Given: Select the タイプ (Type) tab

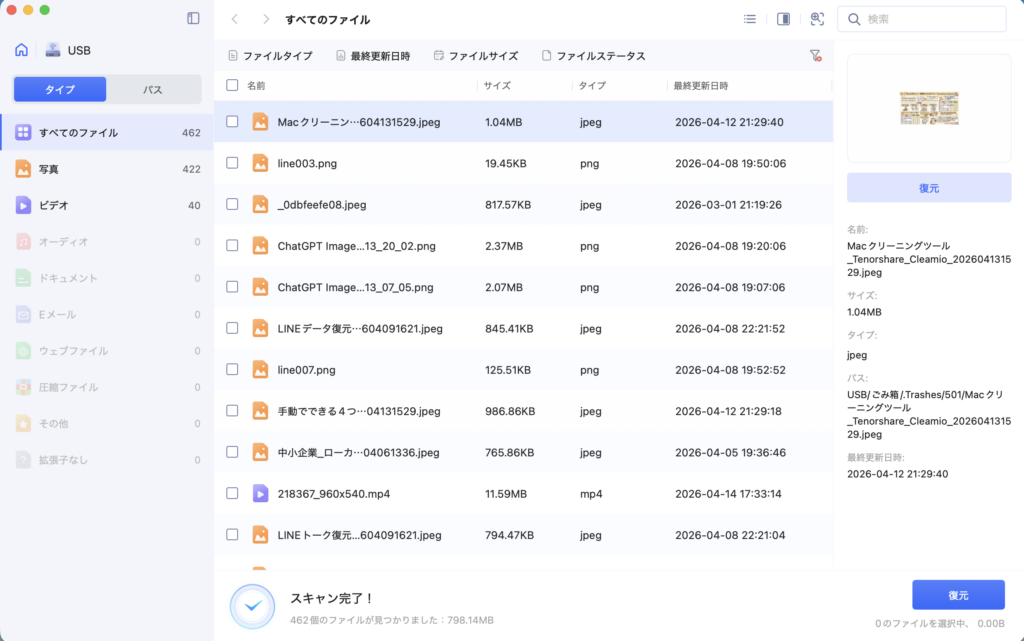Looking at the screenshot, I should click(59, 89).
